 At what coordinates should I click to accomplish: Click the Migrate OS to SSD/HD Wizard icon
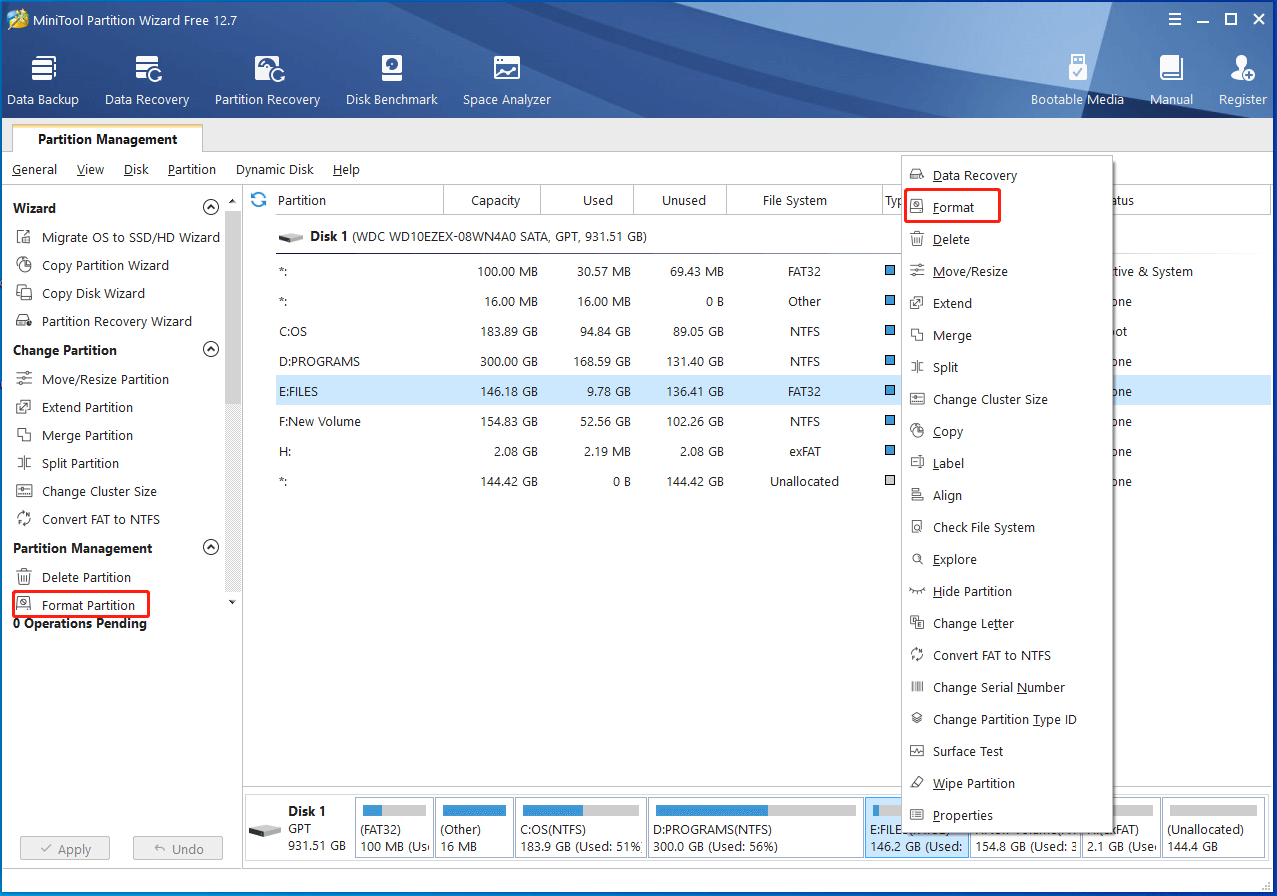point(24,237)
